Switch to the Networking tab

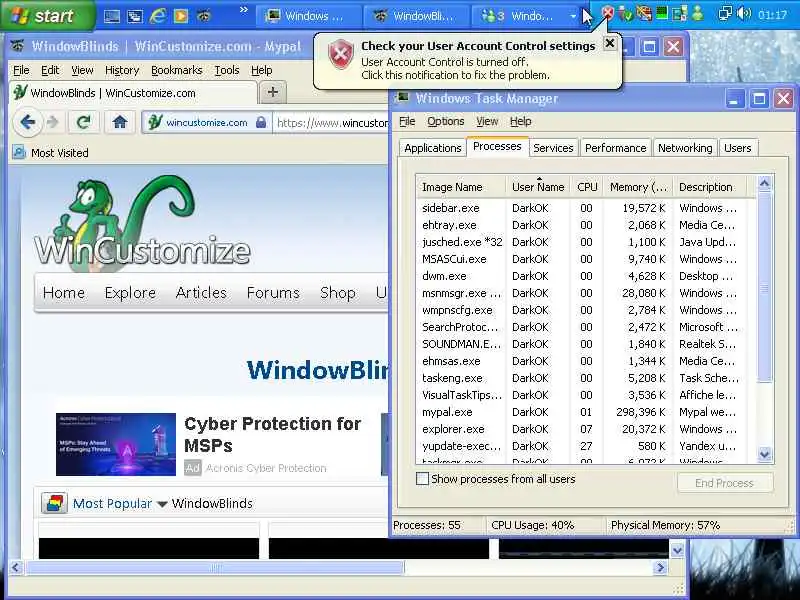click(685, 148)
